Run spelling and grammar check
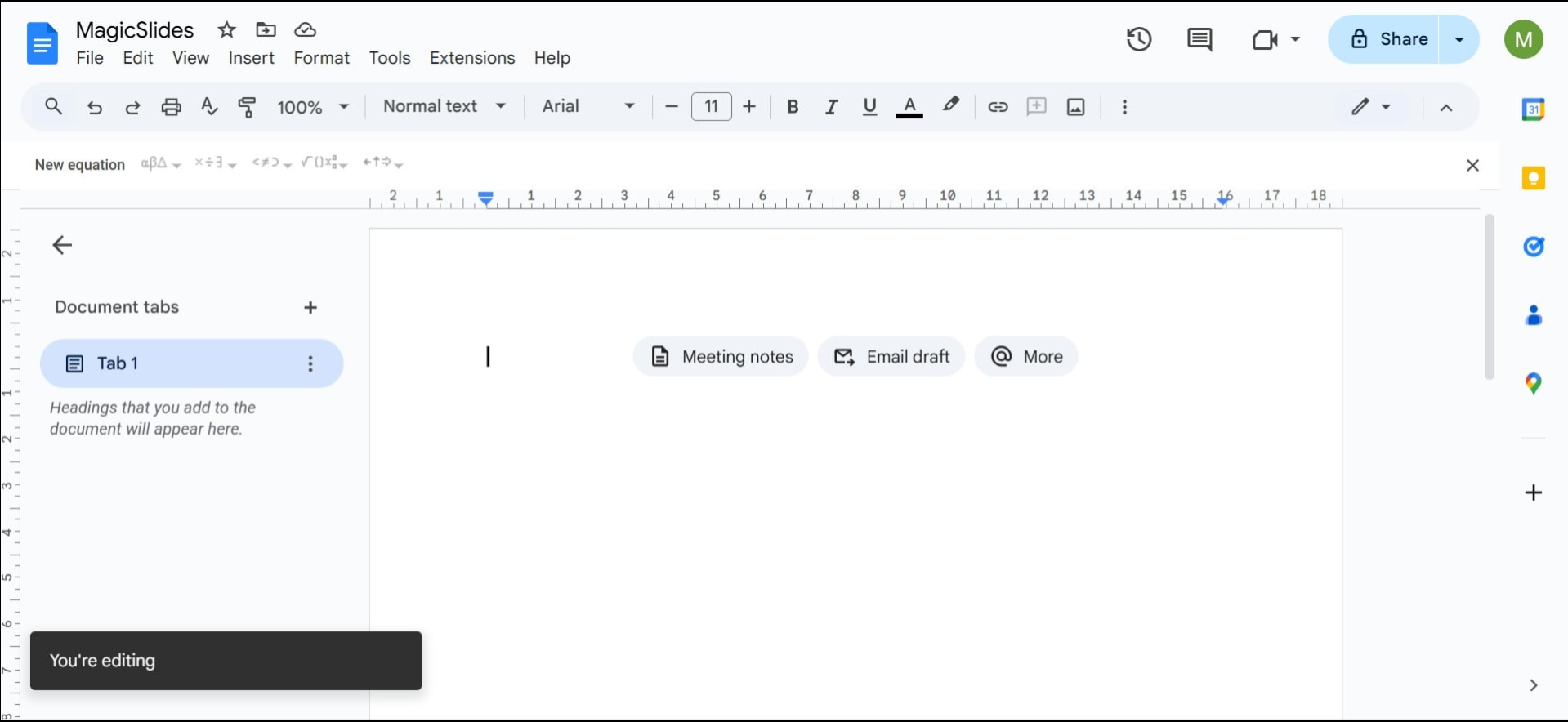This screenshot has width=1568, height=722. click(x=209, y=106)
